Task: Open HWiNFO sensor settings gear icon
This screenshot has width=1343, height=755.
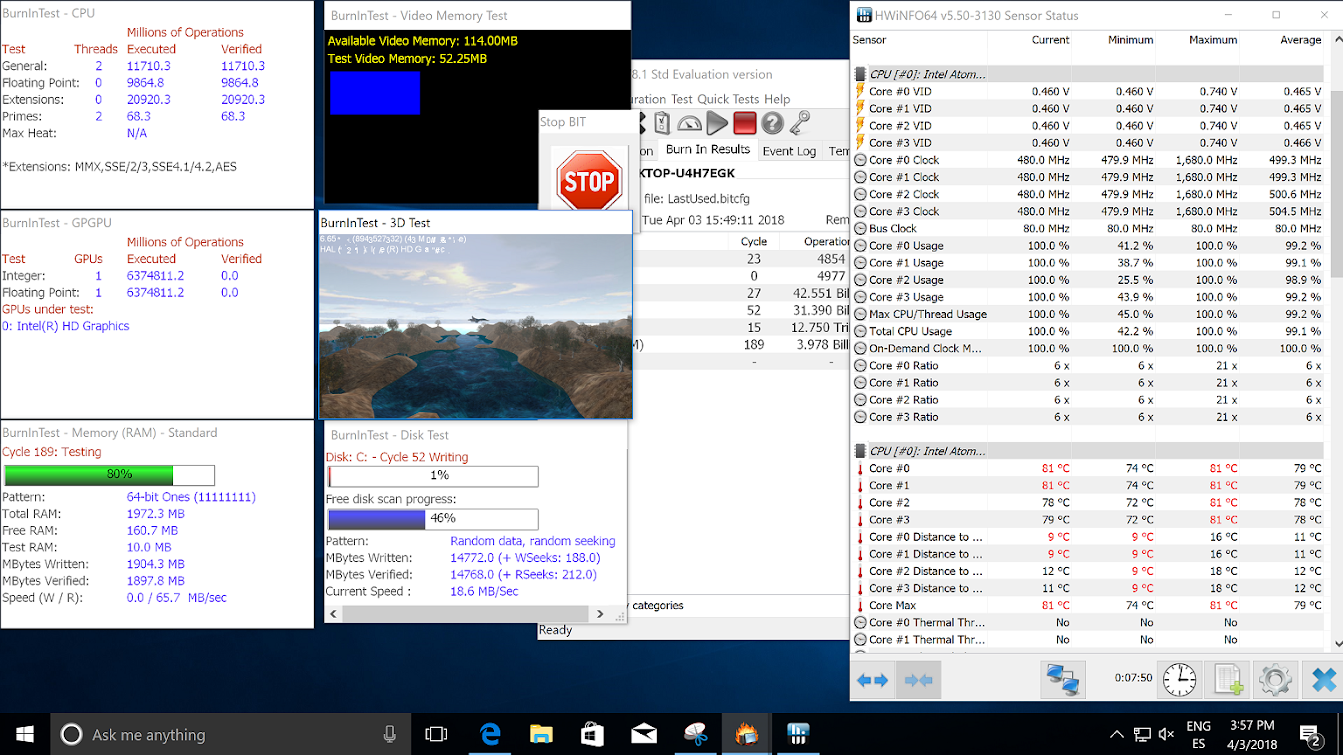Action: [x=1276, y=680]
